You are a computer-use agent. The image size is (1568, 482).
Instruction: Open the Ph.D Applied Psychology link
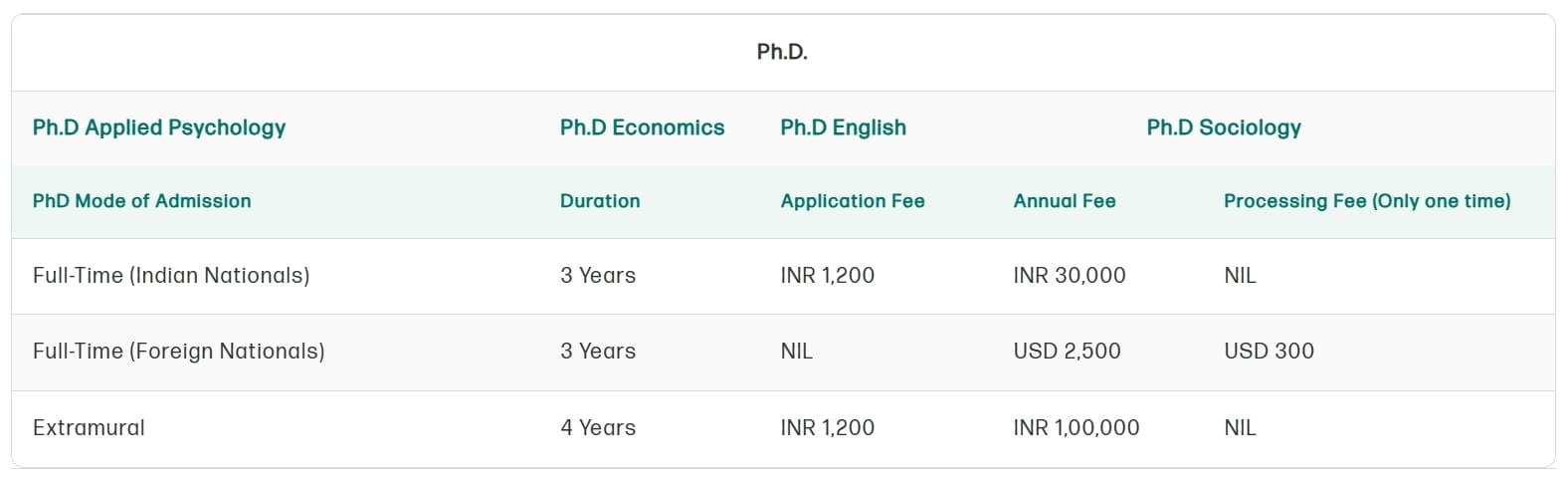coord(159,127)
